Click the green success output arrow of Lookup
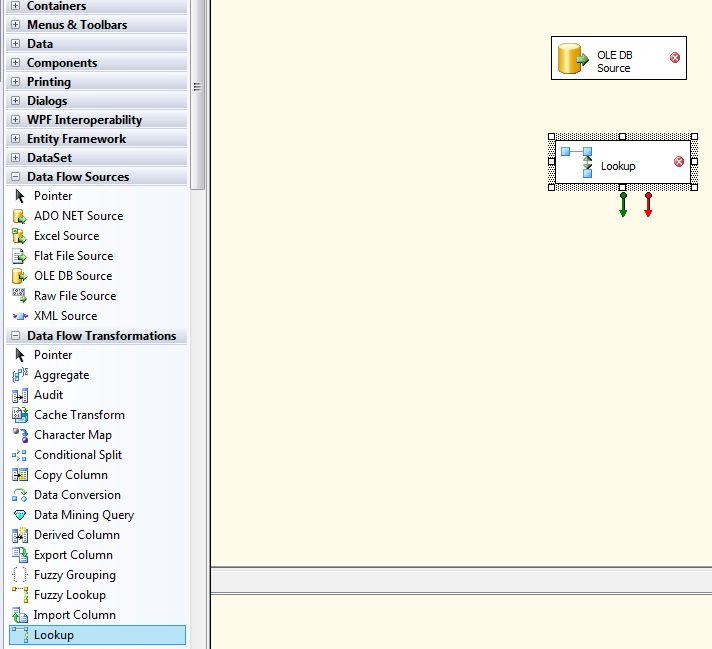This screenshot has height=649, width=712. pos(623,205)
